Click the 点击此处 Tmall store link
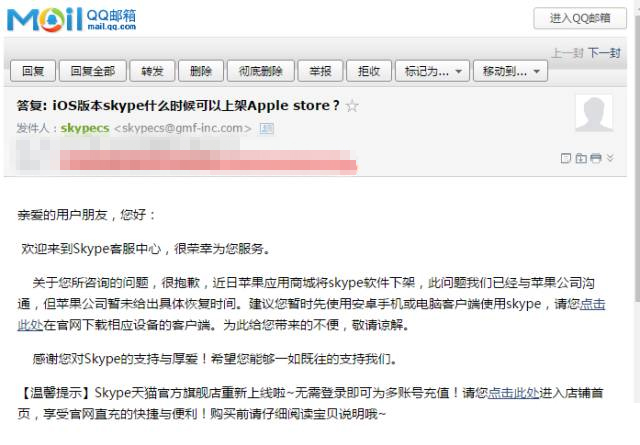The width and height of the screenshot is (640, 445). 513,393
